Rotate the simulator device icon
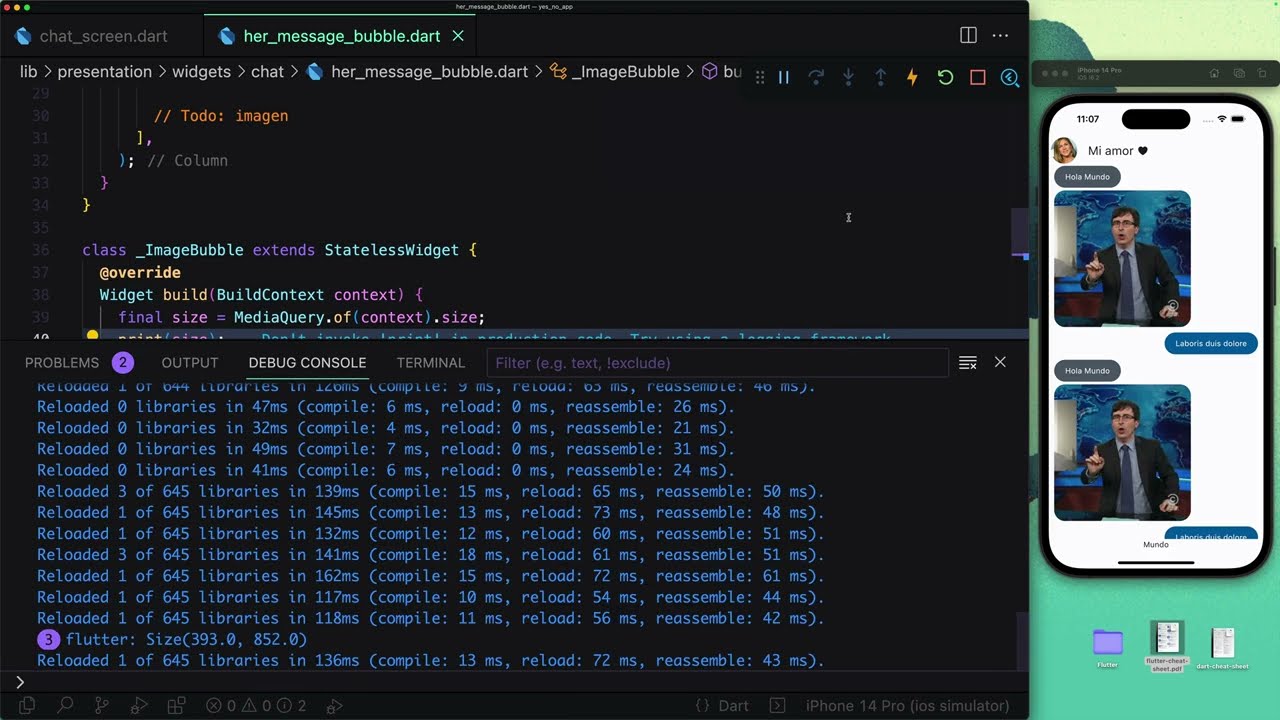 coord(1262,73)
